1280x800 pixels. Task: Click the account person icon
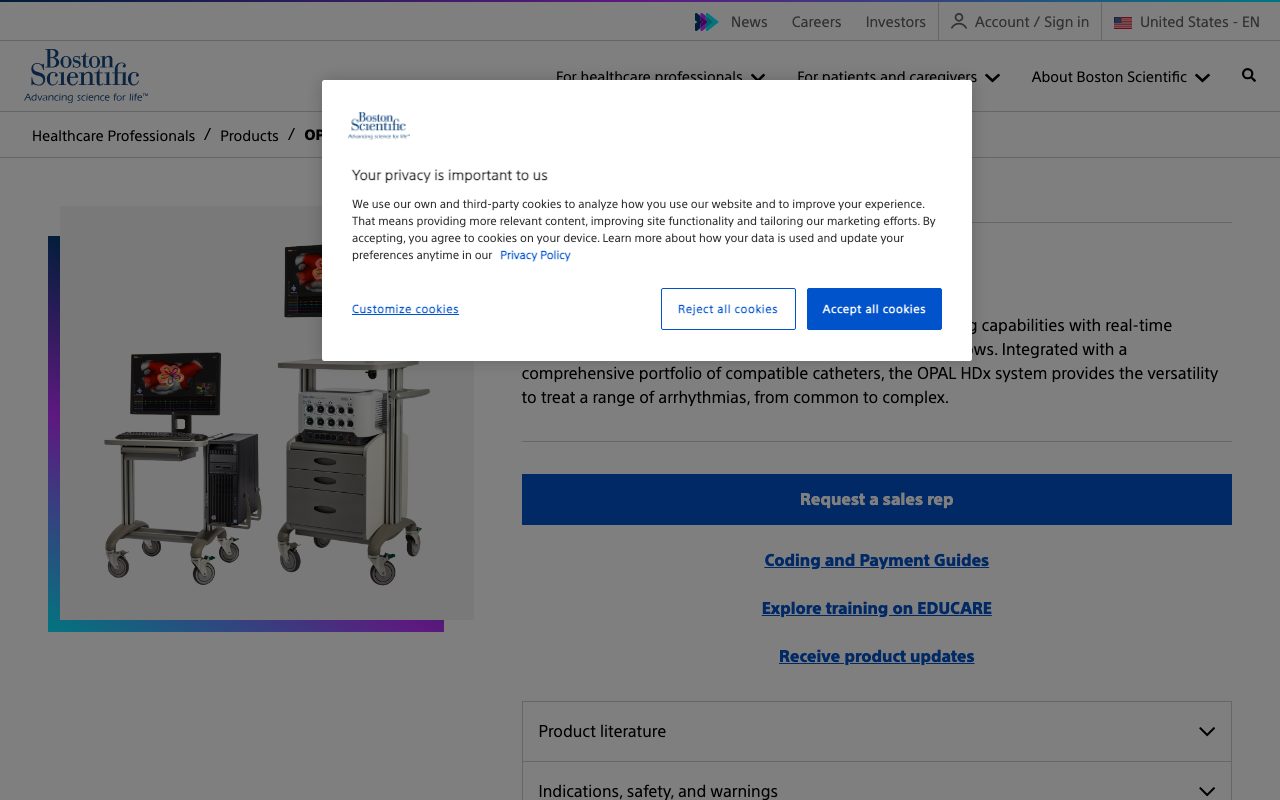(959, 21)
